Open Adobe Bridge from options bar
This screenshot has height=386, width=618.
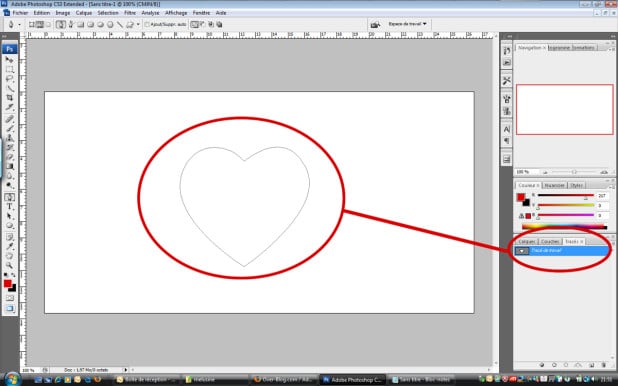[x=375, y=24]
